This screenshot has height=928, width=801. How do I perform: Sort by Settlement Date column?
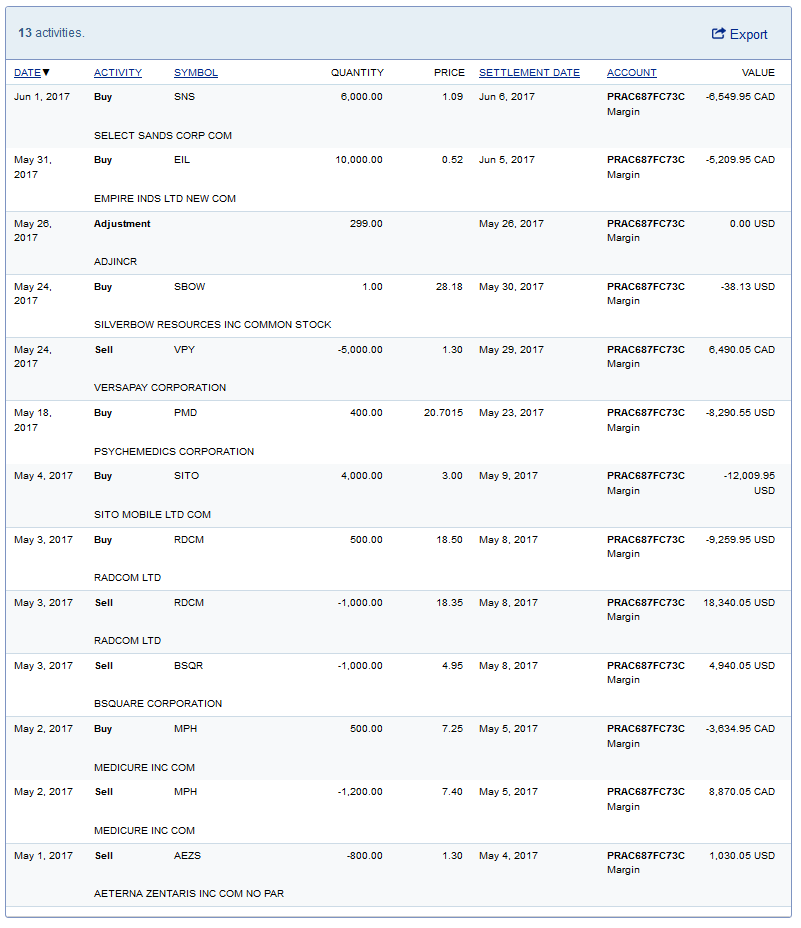click(x=529, y=73)
